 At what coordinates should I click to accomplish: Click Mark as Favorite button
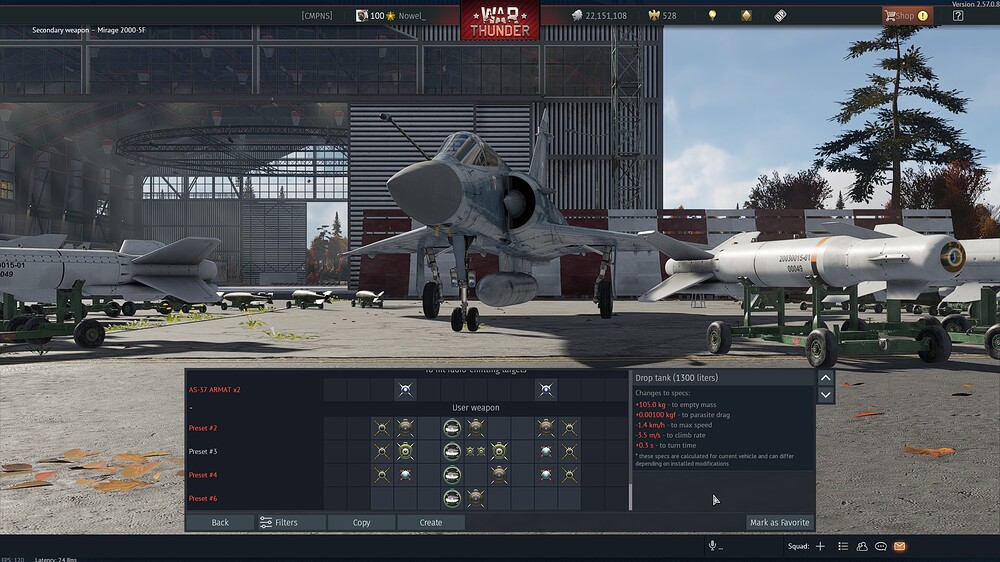[779, 522]
